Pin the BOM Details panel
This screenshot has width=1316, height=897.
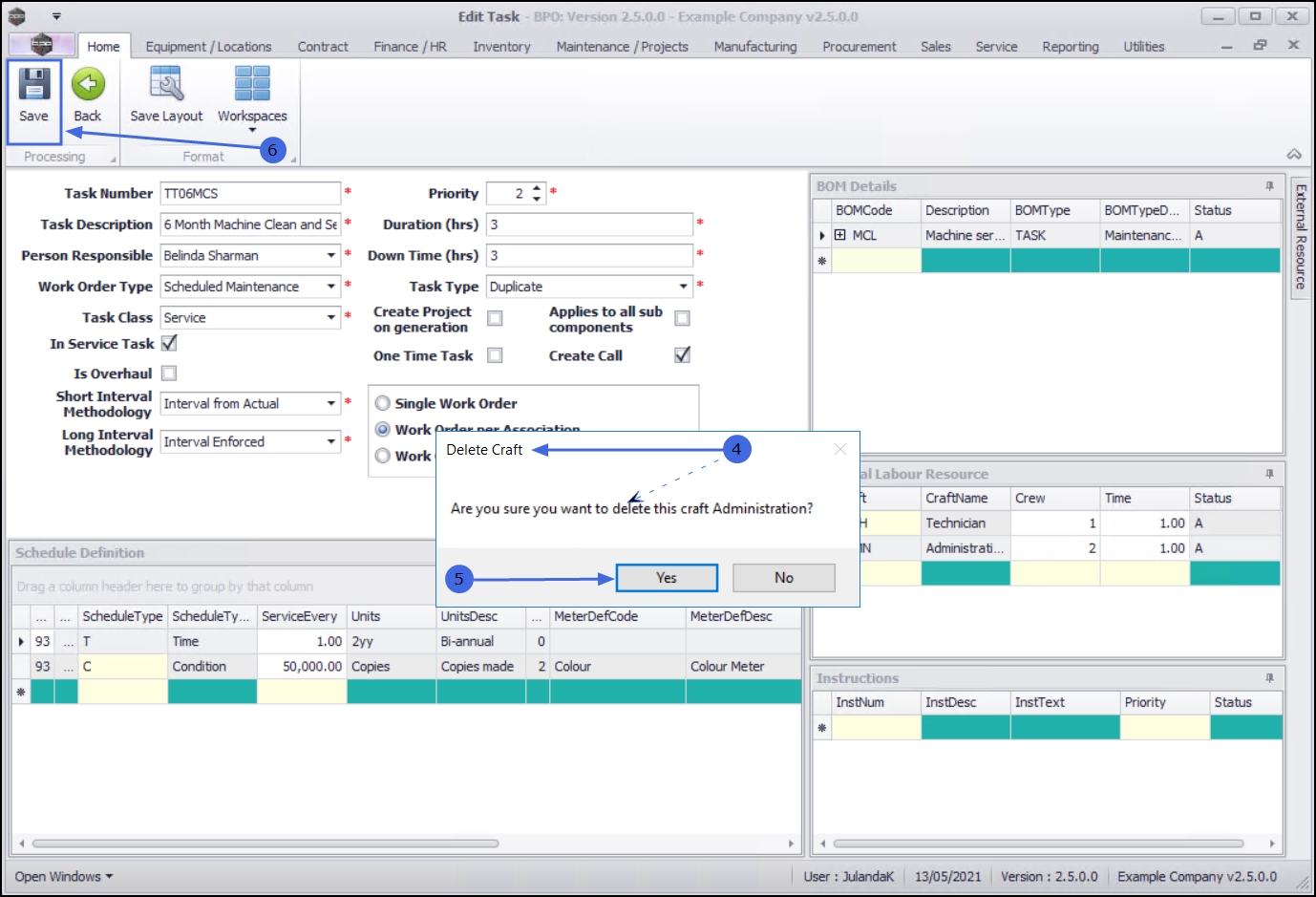pos(1269,186)
